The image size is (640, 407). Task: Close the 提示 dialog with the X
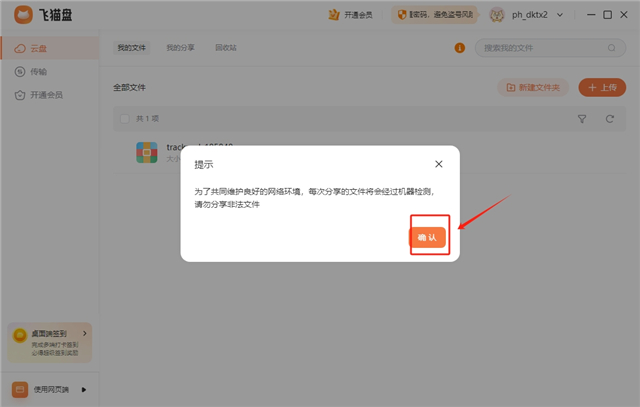[439, 163]
